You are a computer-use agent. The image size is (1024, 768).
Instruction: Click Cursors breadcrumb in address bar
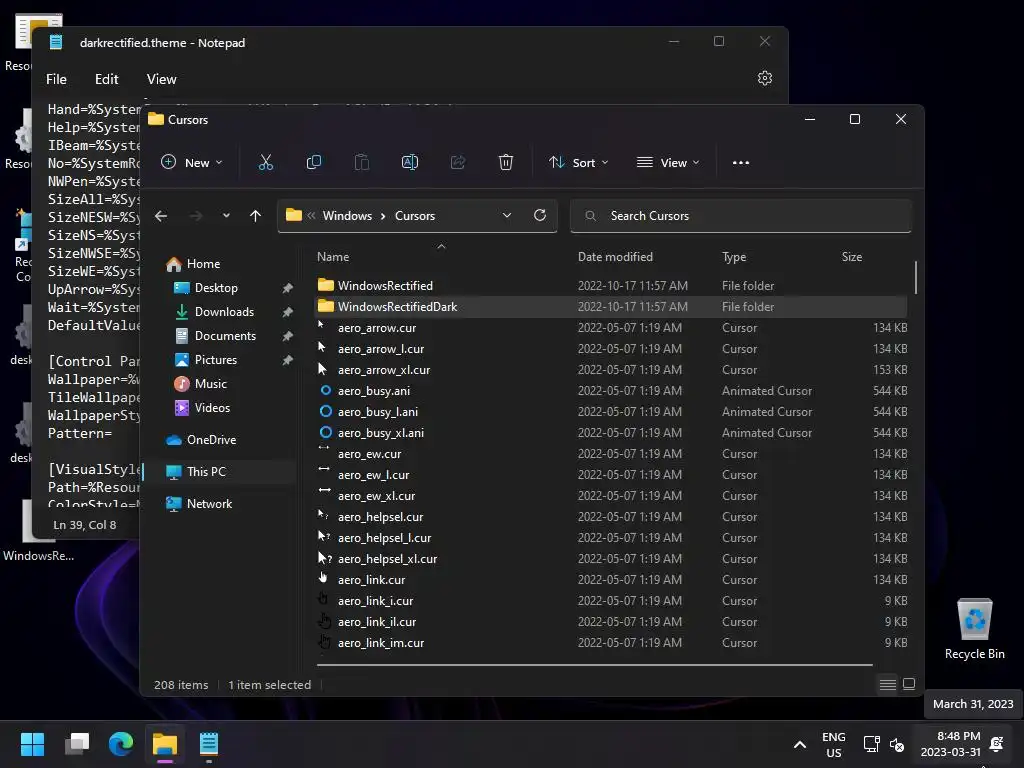tap(415, 216)
